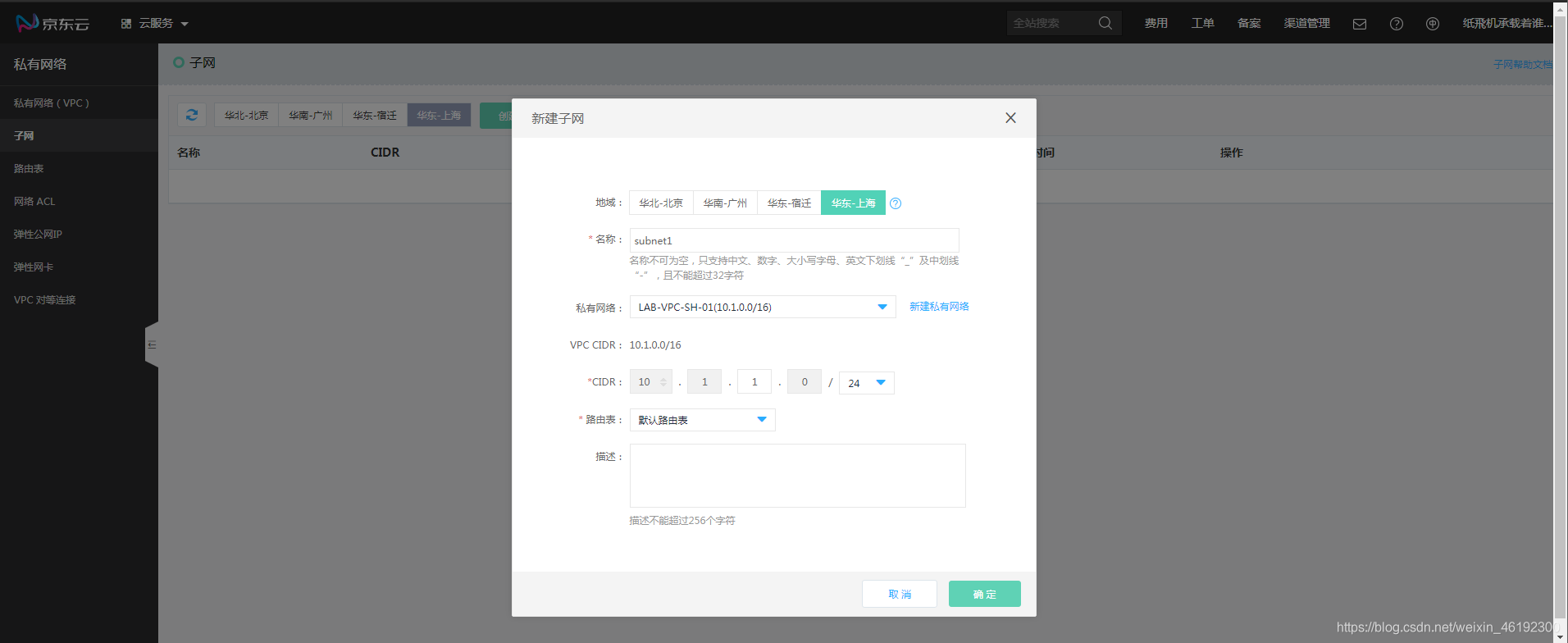Click the help question mark icon in header
This screenshot has width=1568, height=643.
(x=1397, y=24)
